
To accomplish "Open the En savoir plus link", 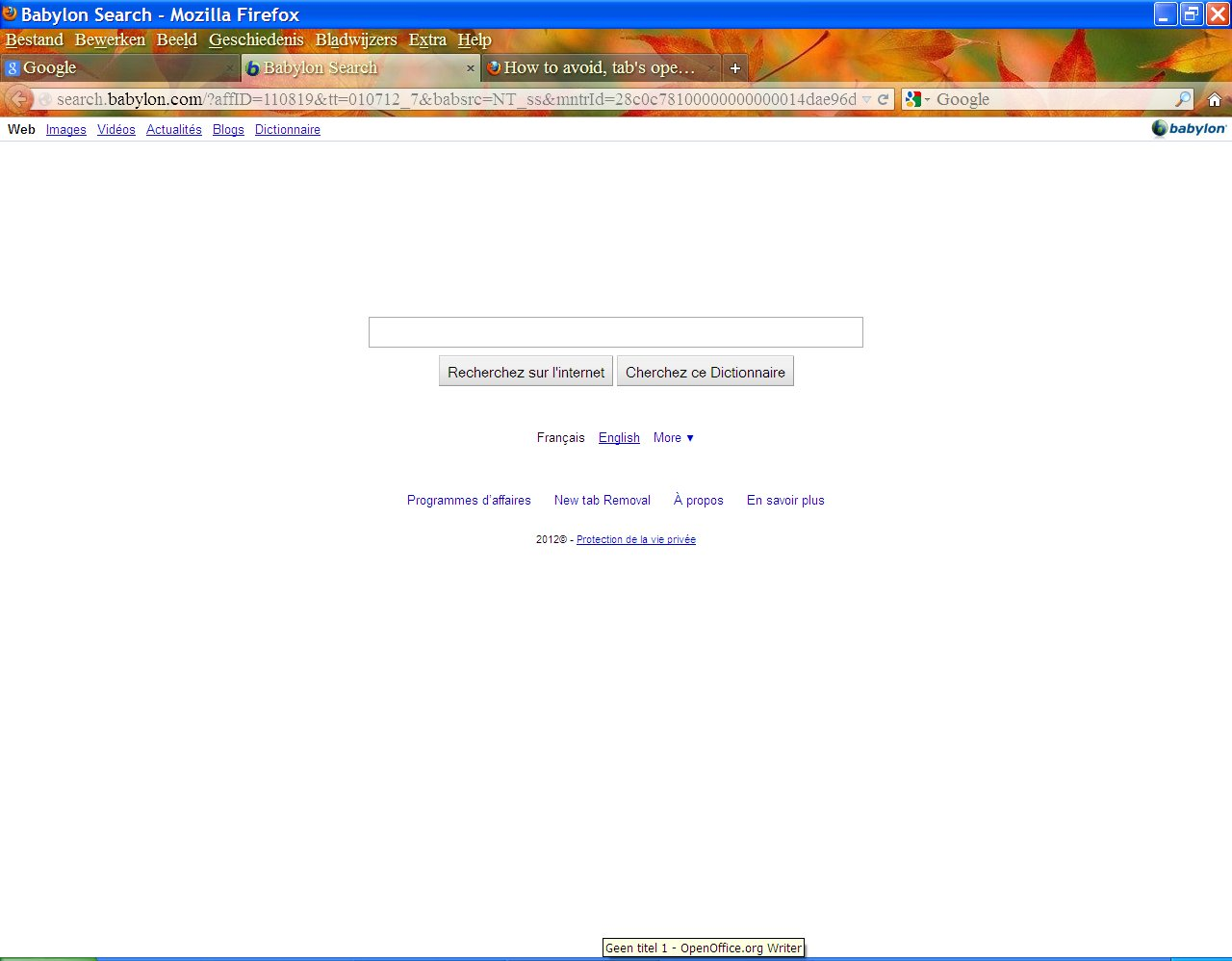I will pyautogui.click(x=785, y=501).
